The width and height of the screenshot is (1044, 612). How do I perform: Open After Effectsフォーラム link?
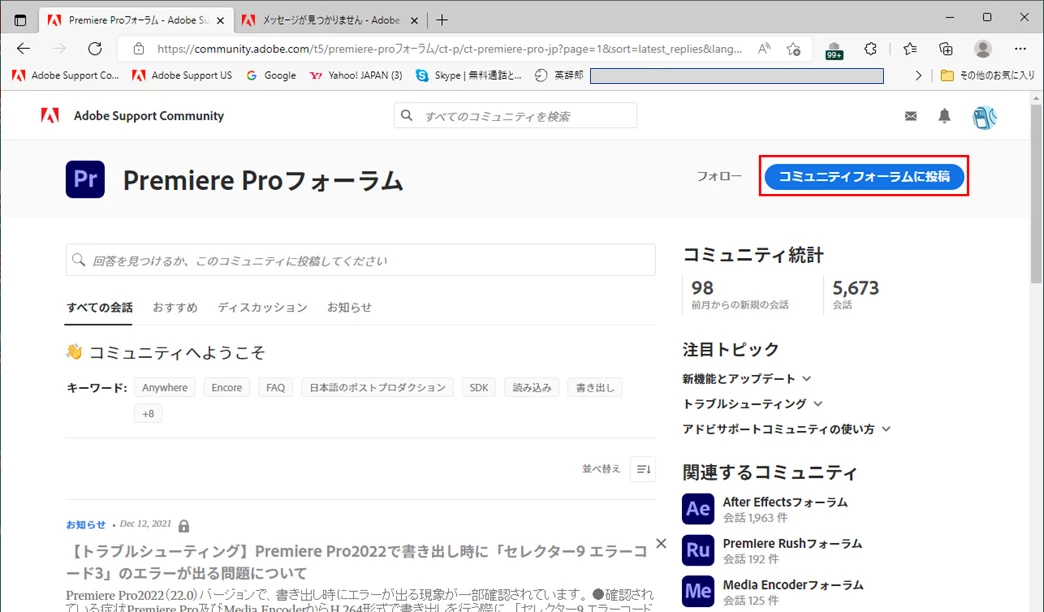[x=785, y=502]
